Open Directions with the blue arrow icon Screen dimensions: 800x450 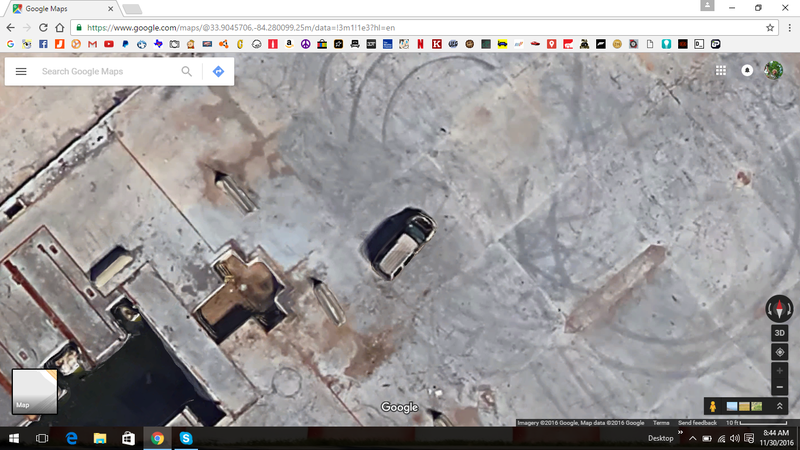[x=218, y=71]
